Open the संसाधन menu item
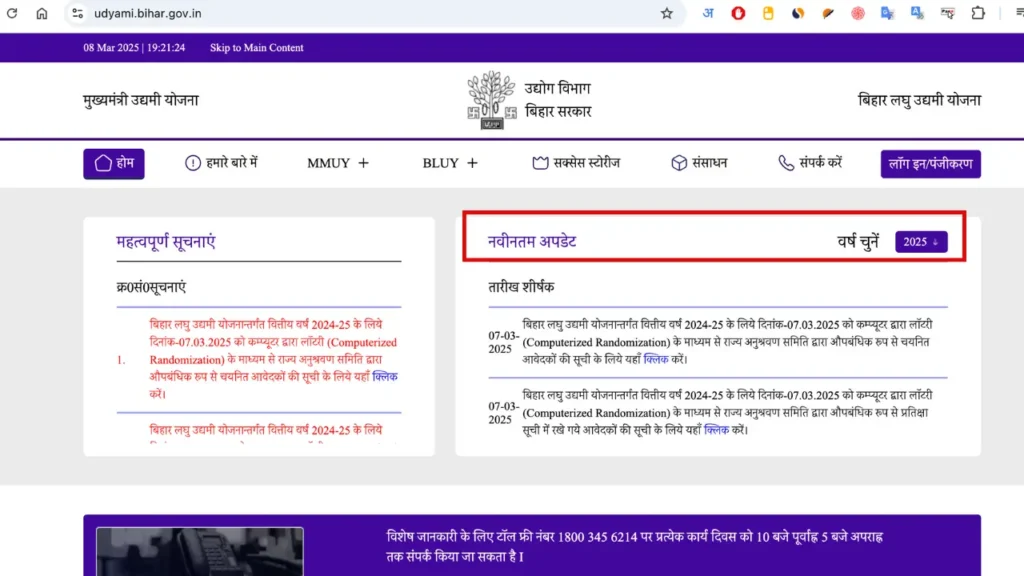The width and height of the screenshot is (1024, 576). (x=699, y=163)
